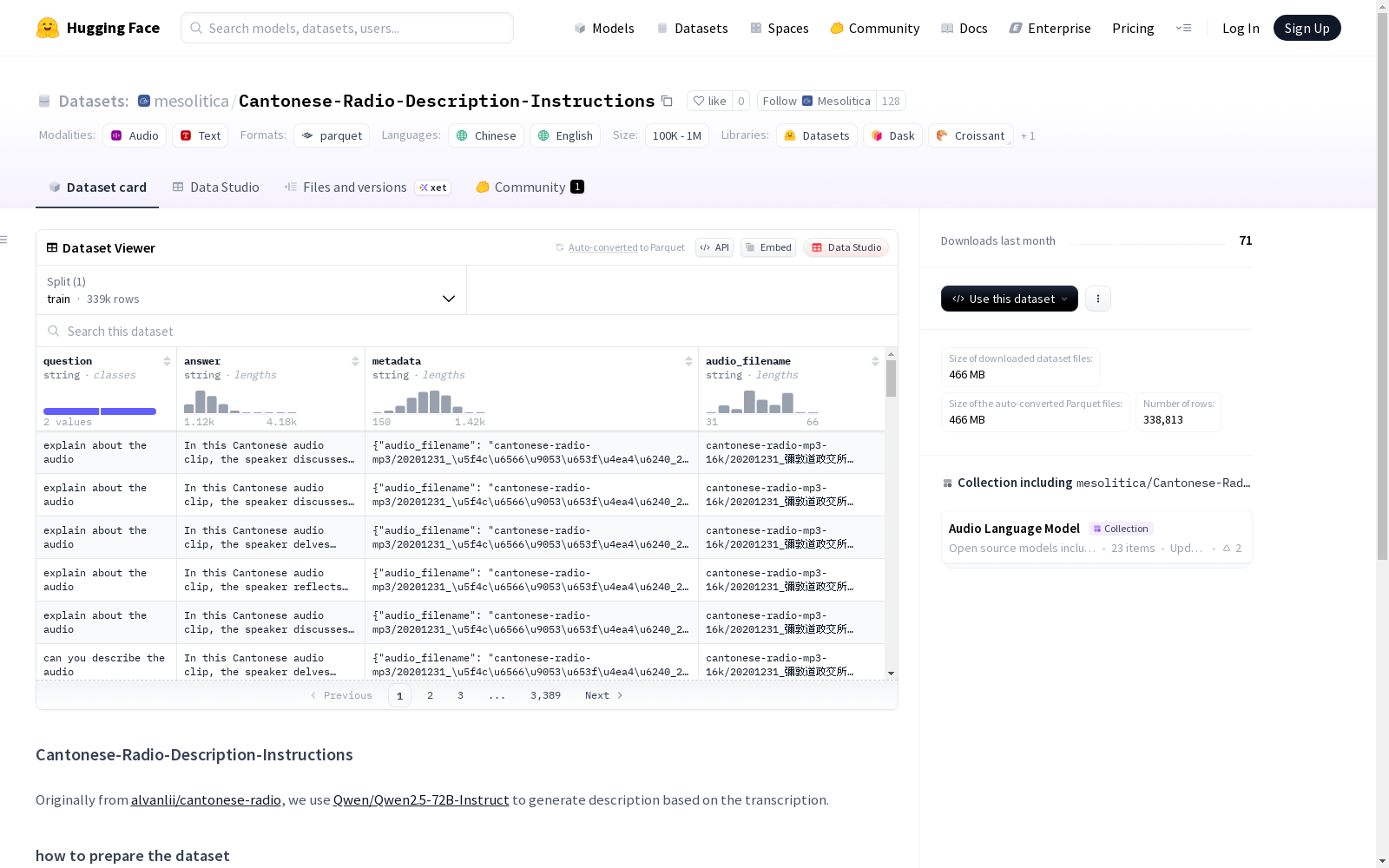1389x868 pixels.
Task: Open Datasets in the top navigation
Action: [692, 28]
